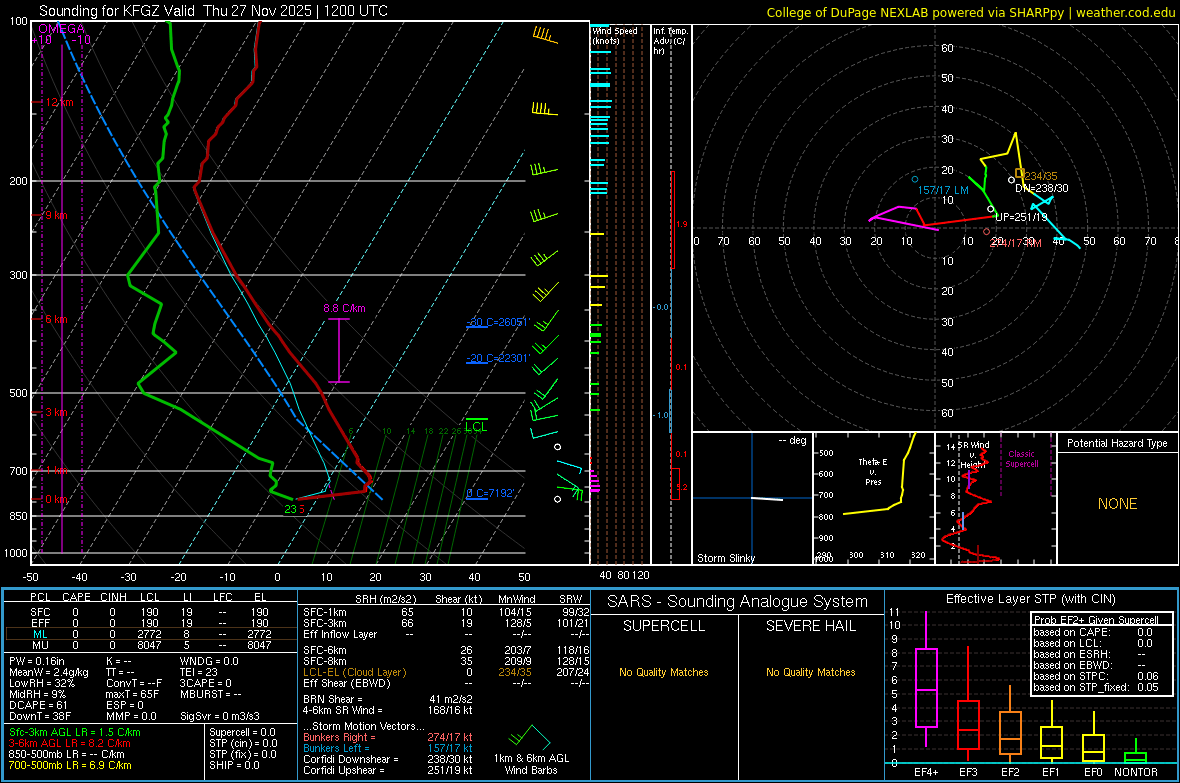Open the weather.cod.edu credit text
The image size is (1180, 783).
tap(1125, 12)
